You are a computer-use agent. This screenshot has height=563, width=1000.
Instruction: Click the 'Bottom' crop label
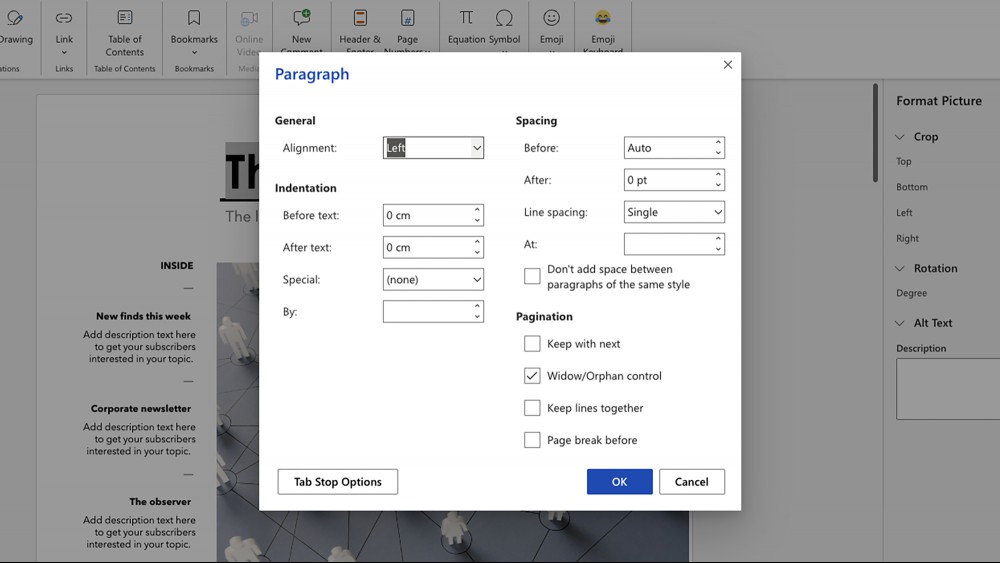point(912,187)
